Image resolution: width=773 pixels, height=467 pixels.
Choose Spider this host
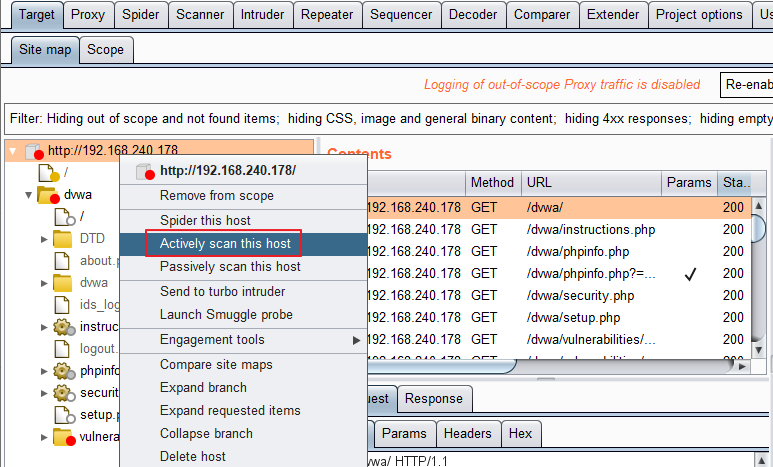pyautogui.click(x=244, y=220)
